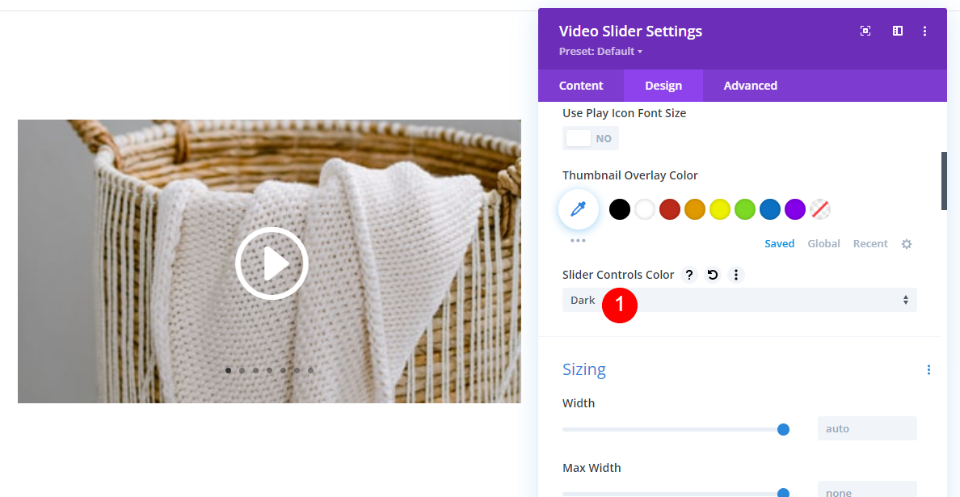Choose the blue color swatch

point(770,209)
